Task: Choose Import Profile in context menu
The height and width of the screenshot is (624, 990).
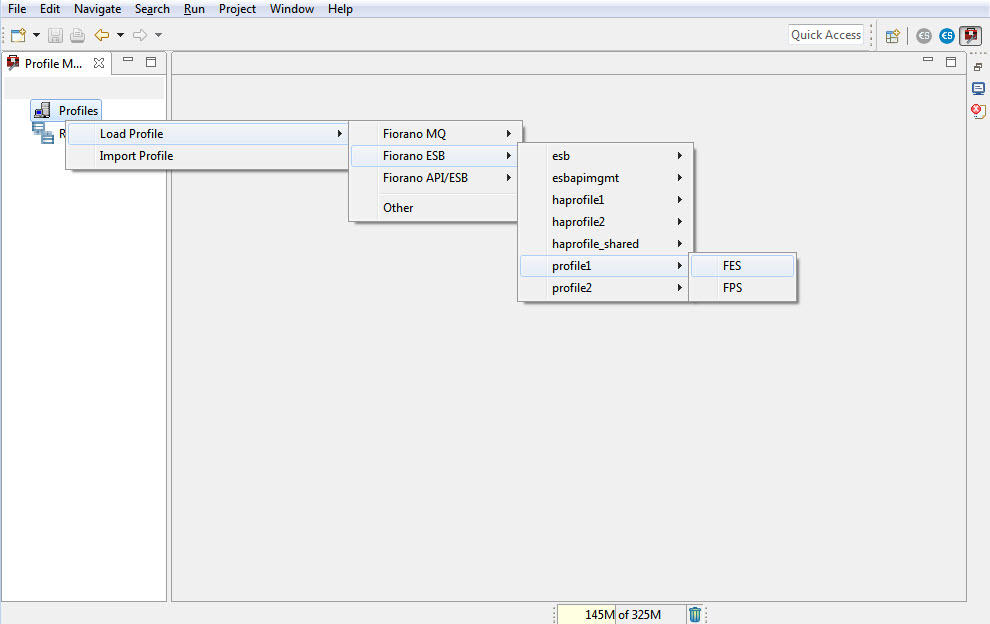Action: tap(208, 156)
